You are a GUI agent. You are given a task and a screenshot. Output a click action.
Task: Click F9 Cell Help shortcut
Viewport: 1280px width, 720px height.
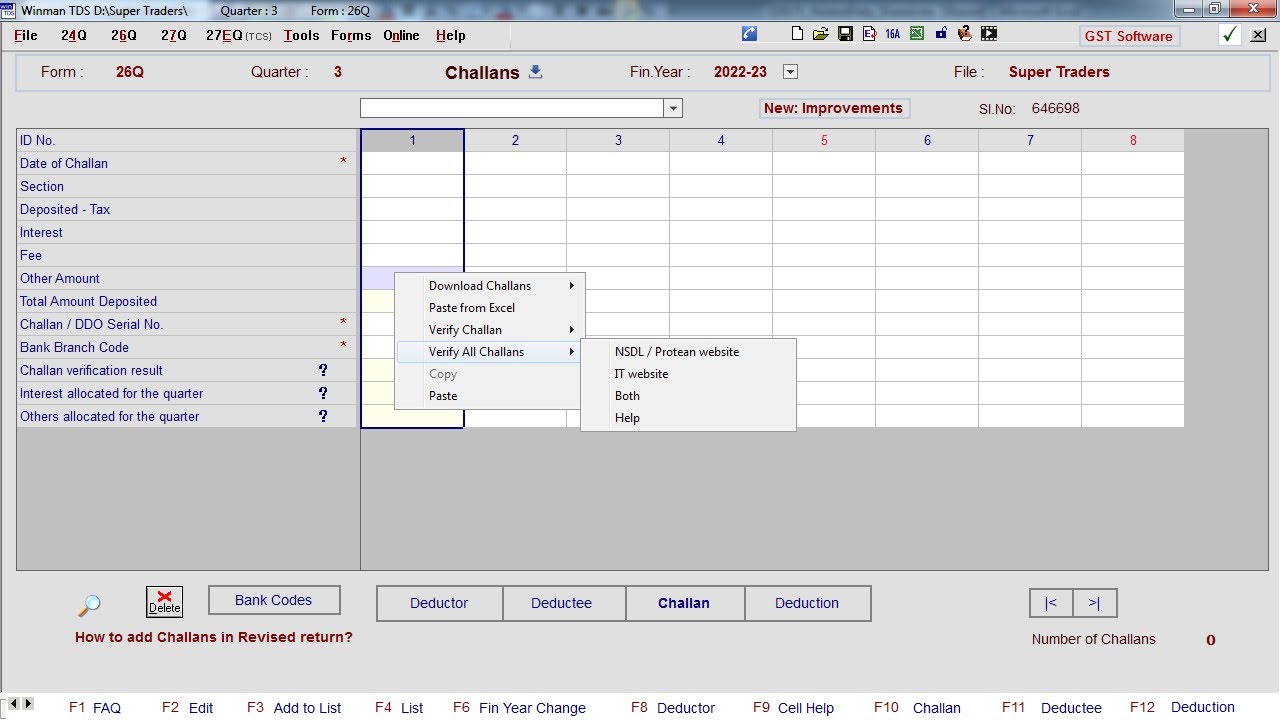tap(793, 707)
